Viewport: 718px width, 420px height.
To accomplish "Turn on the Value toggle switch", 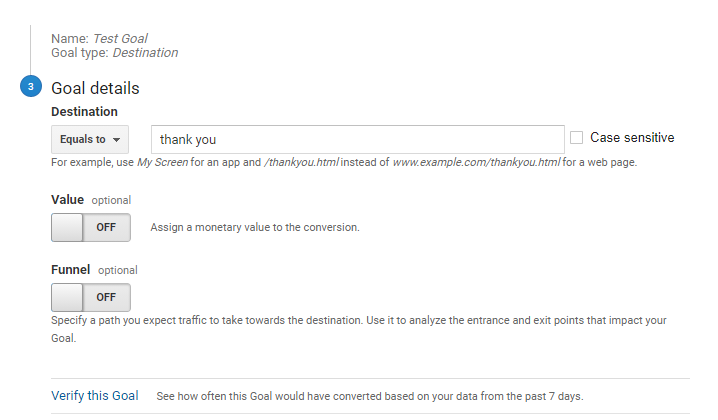I will click(x=91, y=227).
